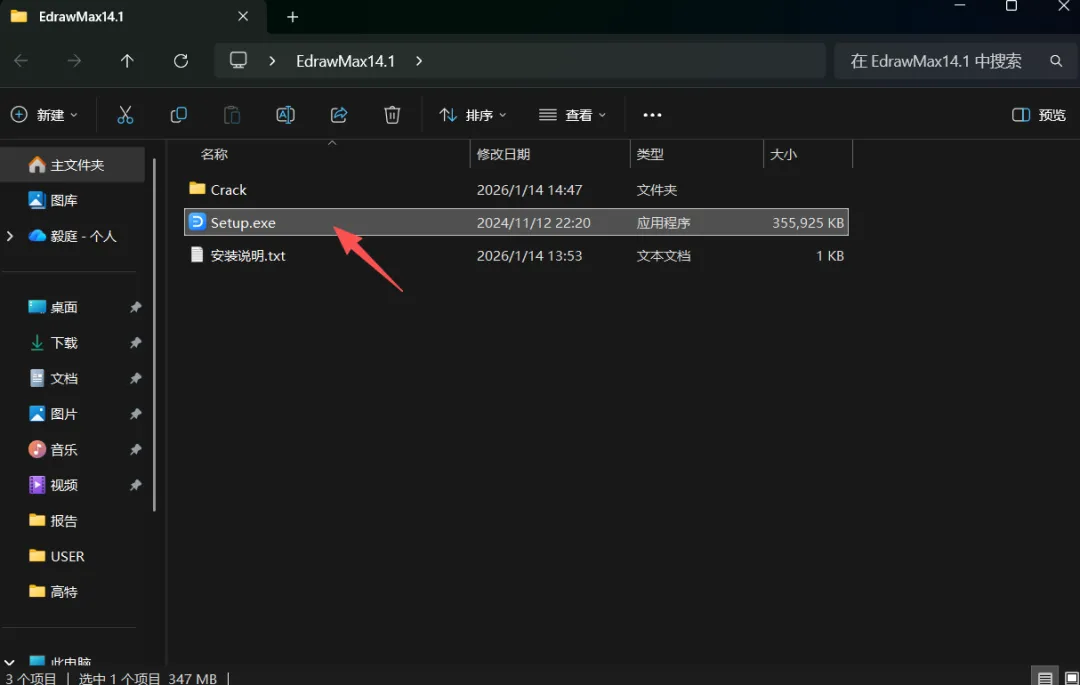Click the 2026/1/14 14:47 date cell
The image size is (1080, 685).
(529, 190)
